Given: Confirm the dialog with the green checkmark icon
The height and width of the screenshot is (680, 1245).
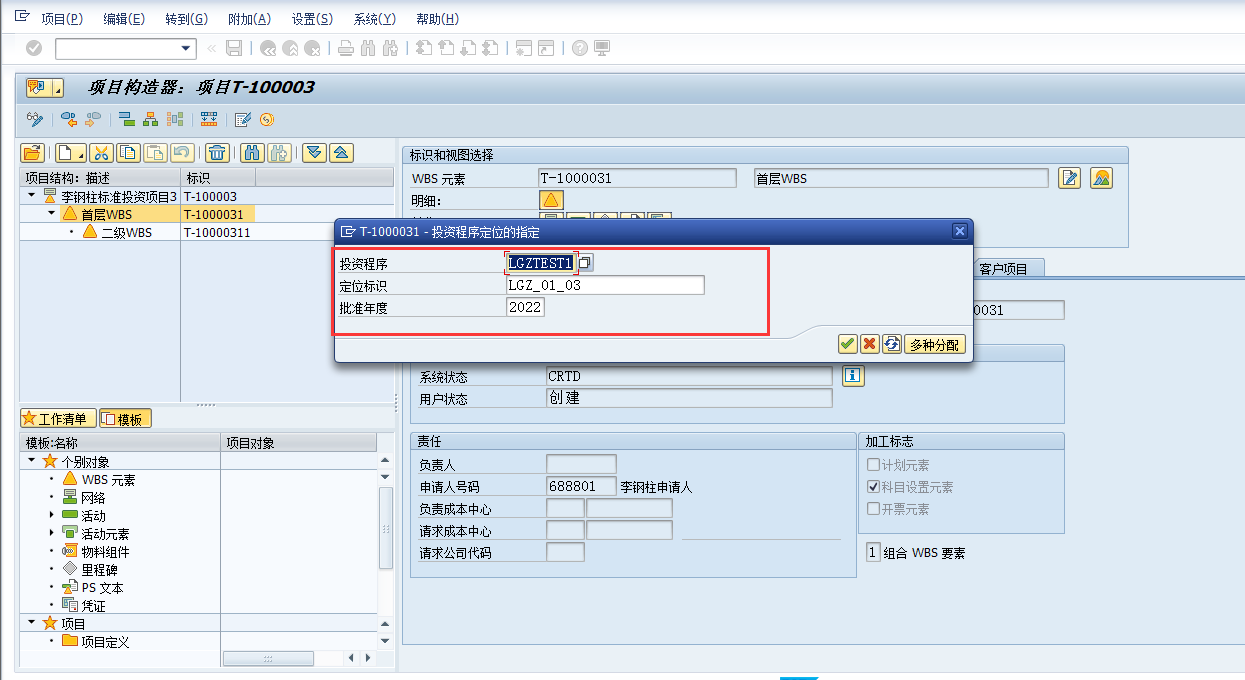Looking at the screenshot, I should click(x=847, y=344).
